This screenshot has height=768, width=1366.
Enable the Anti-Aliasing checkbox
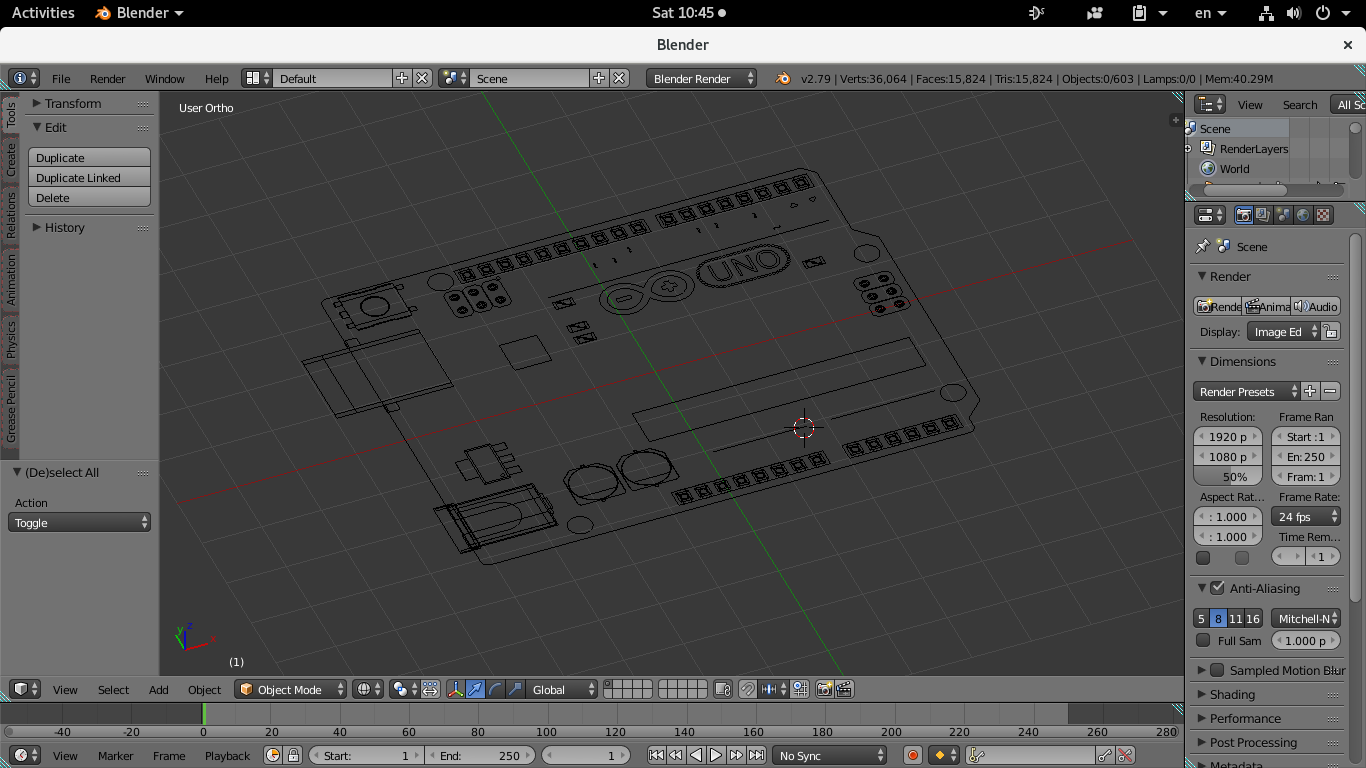(1217, 588)
